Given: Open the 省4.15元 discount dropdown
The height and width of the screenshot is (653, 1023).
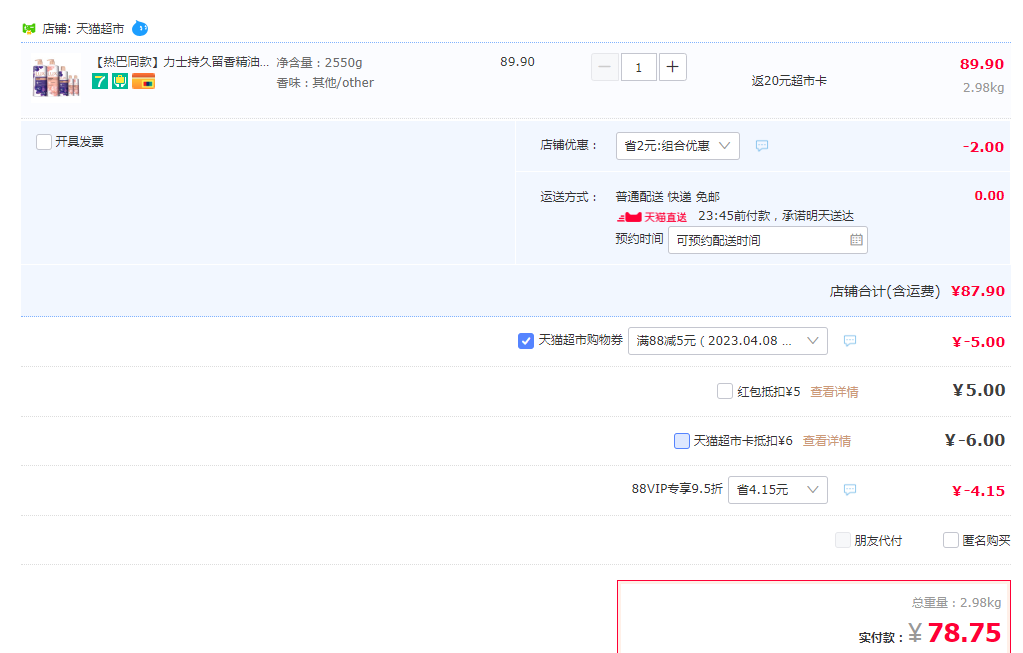Looking at the screenshot, I should [x=778, y=490].
